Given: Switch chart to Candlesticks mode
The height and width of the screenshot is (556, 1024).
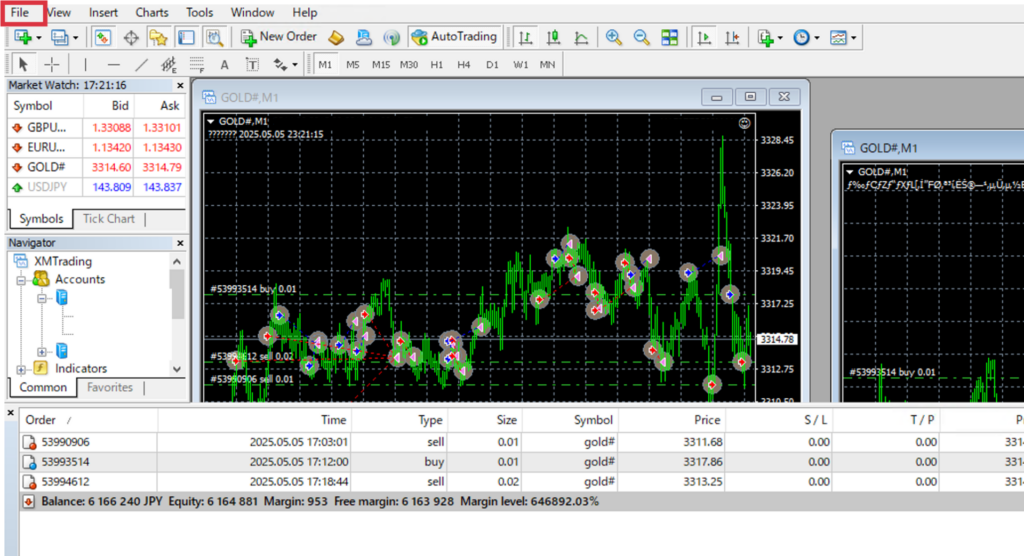Looking at the screenshot, I should (x=553, y=37).
